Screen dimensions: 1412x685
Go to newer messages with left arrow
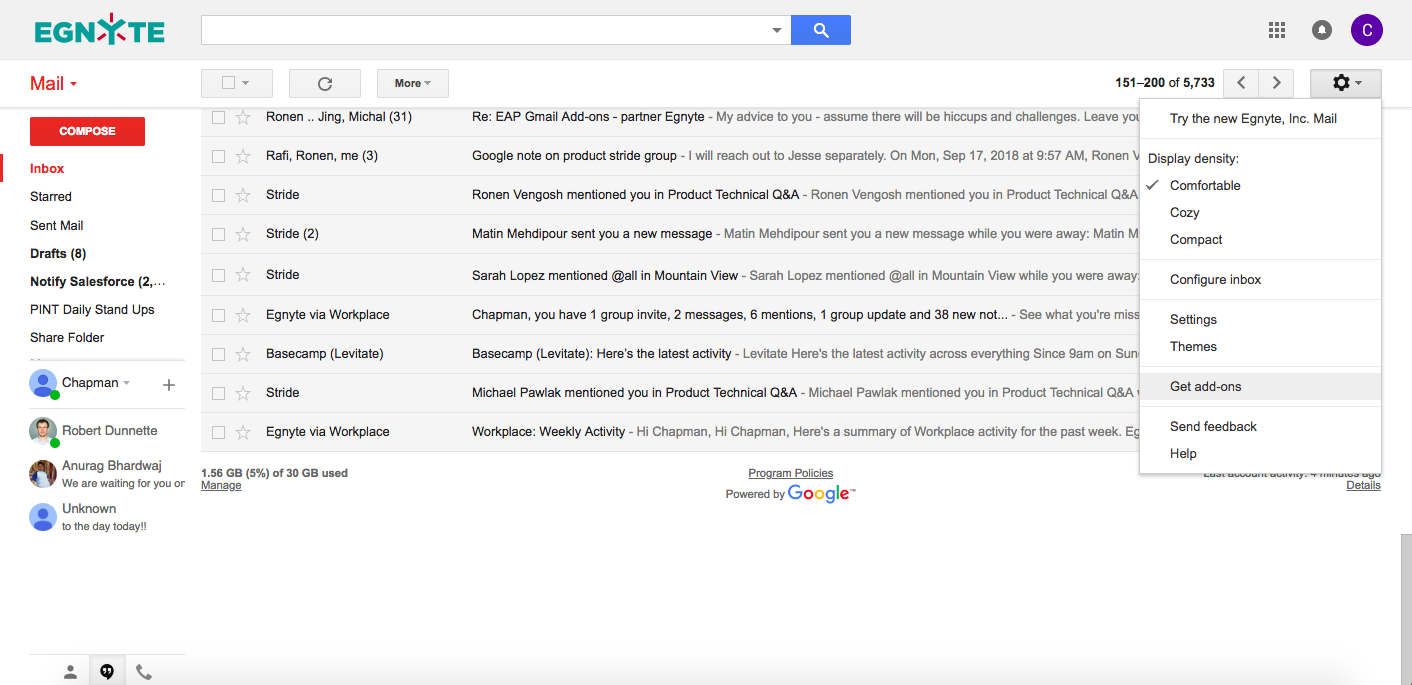1241,83
